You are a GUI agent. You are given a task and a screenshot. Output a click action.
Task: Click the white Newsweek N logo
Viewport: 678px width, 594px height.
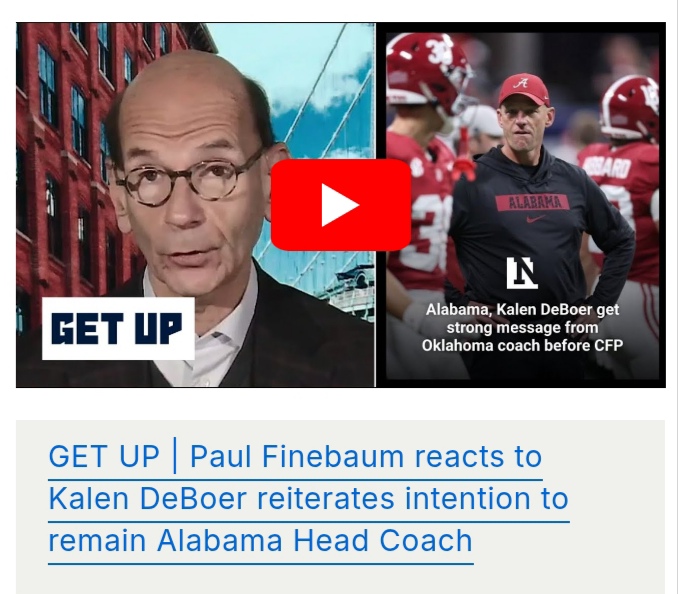click(x=522, y=273)
